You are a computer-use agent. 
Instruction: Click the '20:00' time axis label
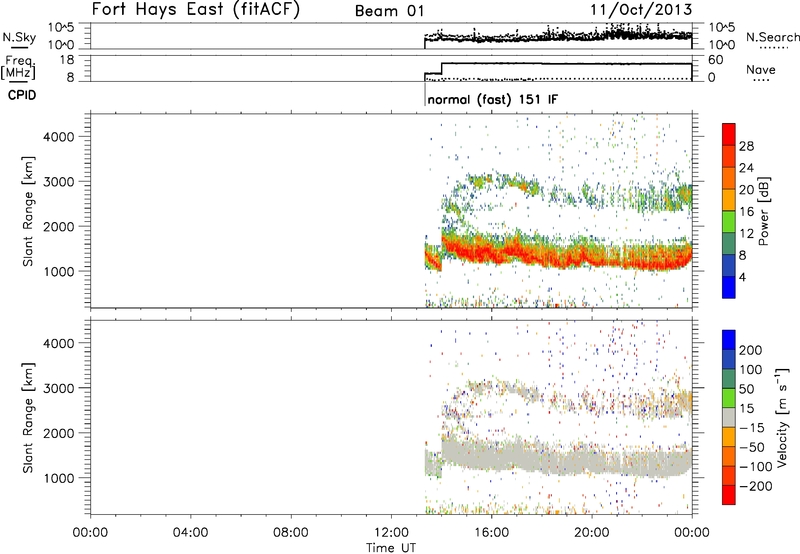coord(591,533)
